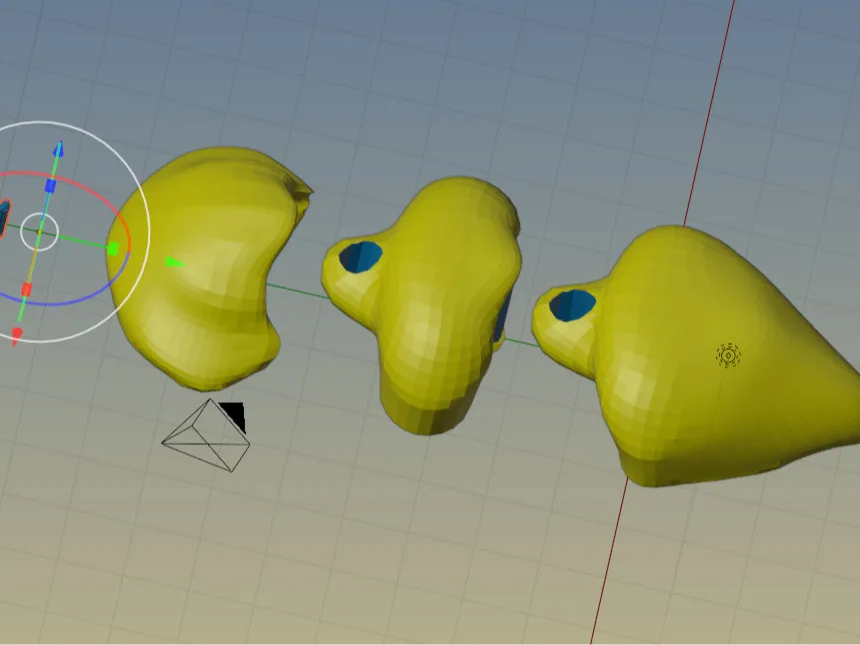Grab the blue square scale handle

pyautogui.click(x=50, y=186)
